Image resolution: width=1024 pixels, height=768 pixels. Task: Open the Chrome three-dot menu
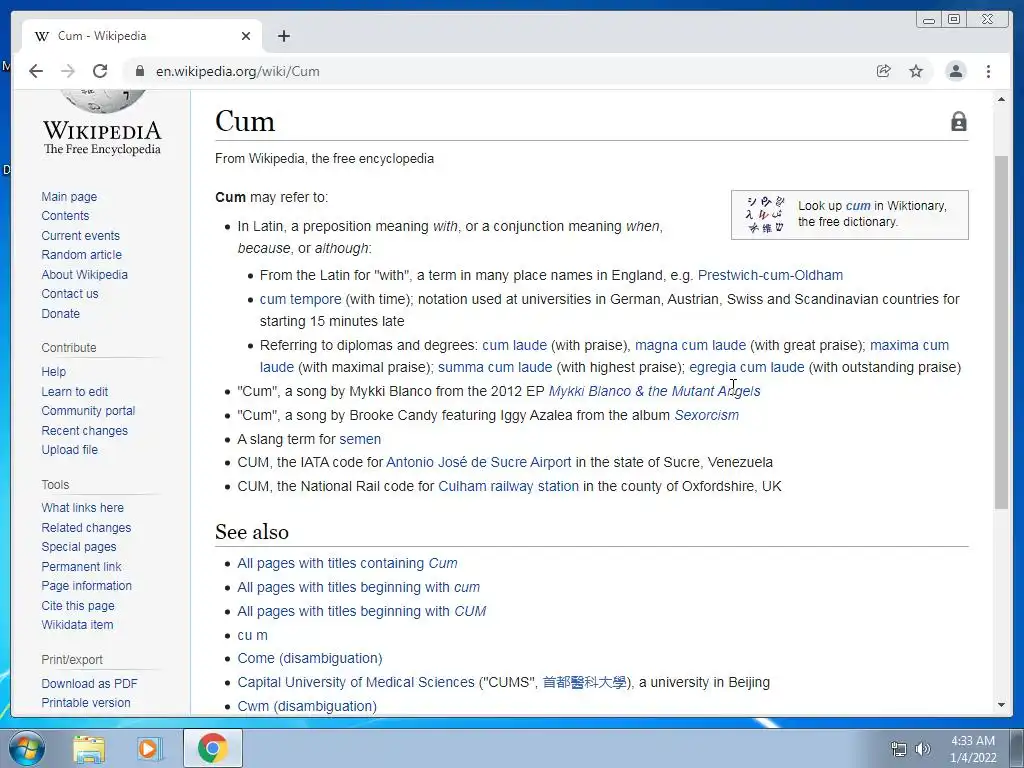click(988, 71)
